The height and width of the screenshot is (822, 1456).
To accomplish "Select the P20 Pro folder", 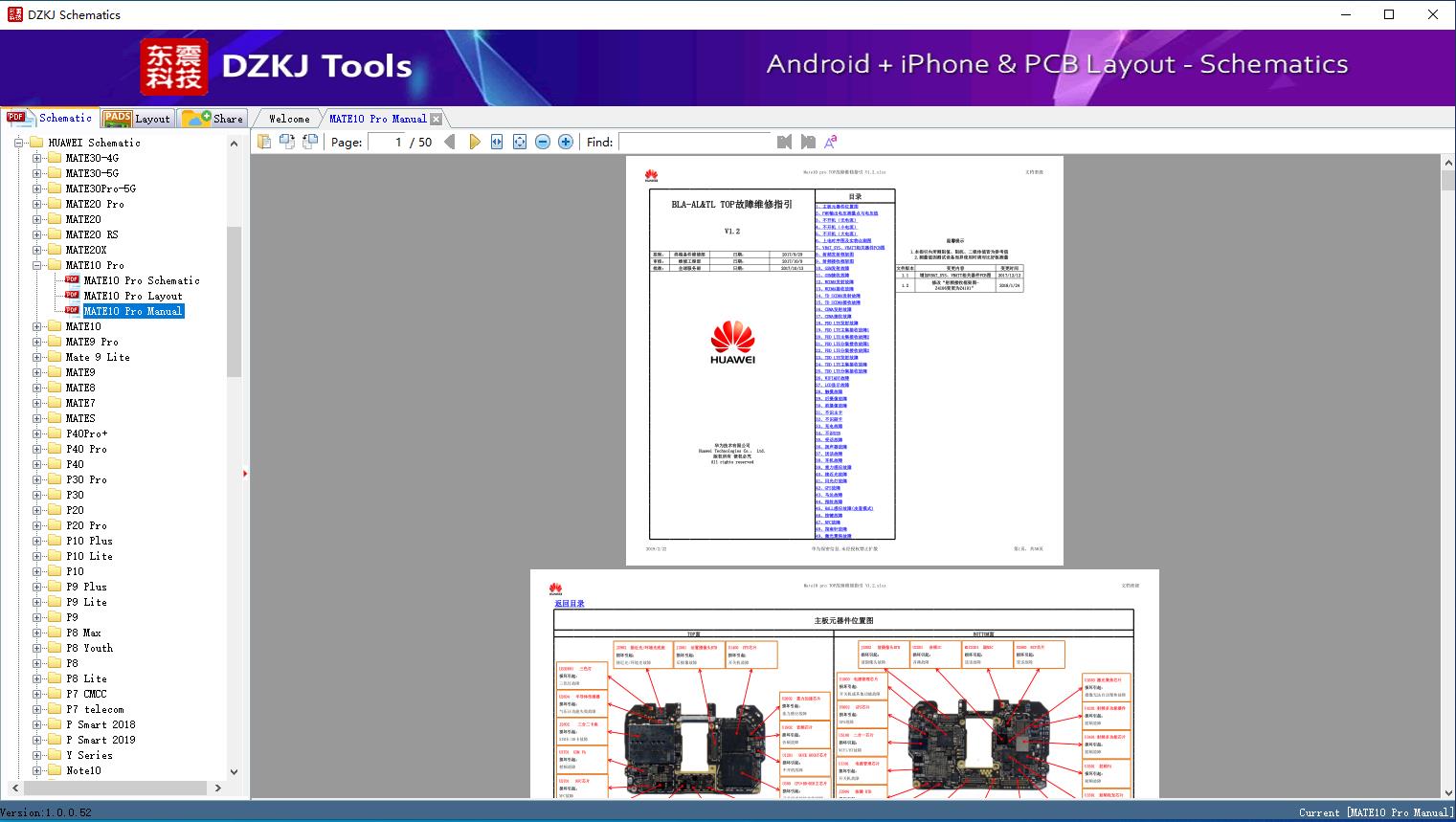I will pos(86,525).
